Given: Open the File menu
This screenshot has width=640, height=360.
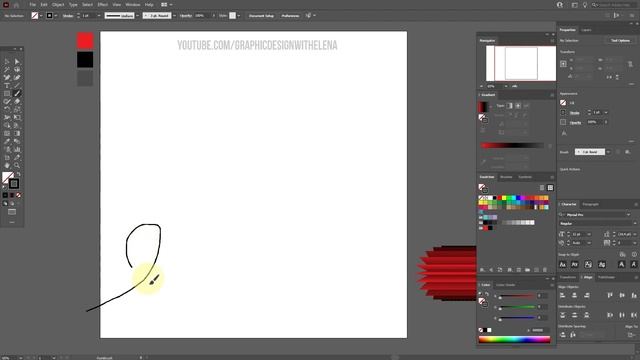Looking at the screenshot, I should point(32,4).
